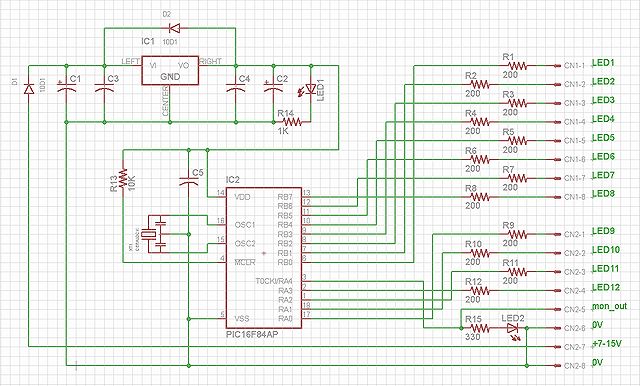Select the R5 resistor symbol
The width and height of the screenshot is (640, 386).
[517, 141]
